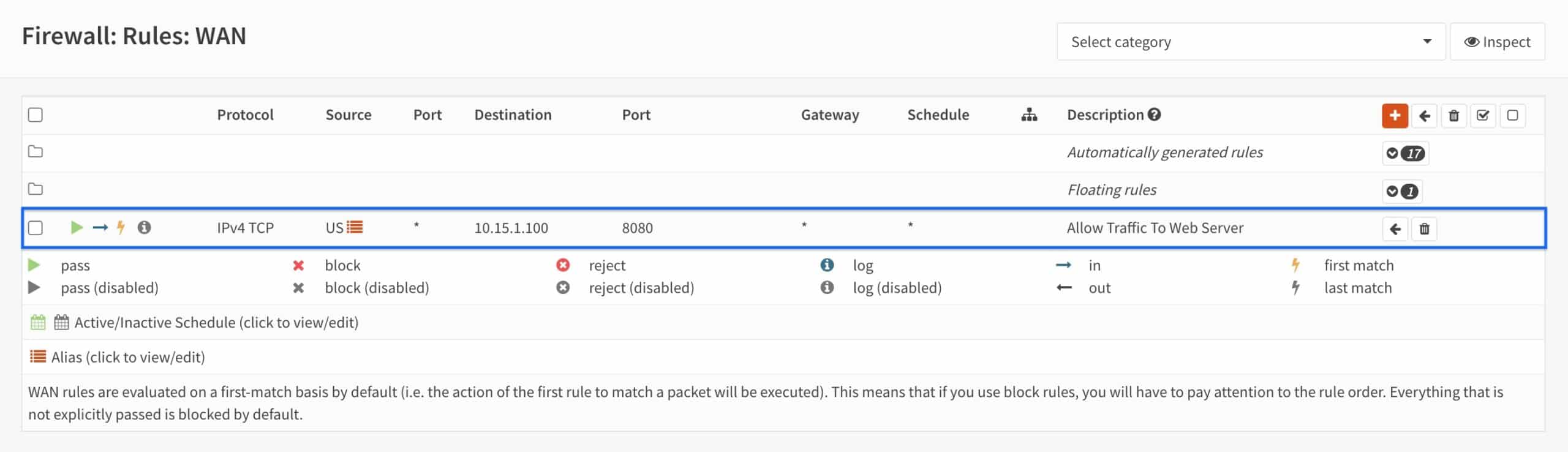Click move arrow on the web server rule row
Image resolution: width=1568 pixels, height=452 pixels.
(x=1395, y=229)
